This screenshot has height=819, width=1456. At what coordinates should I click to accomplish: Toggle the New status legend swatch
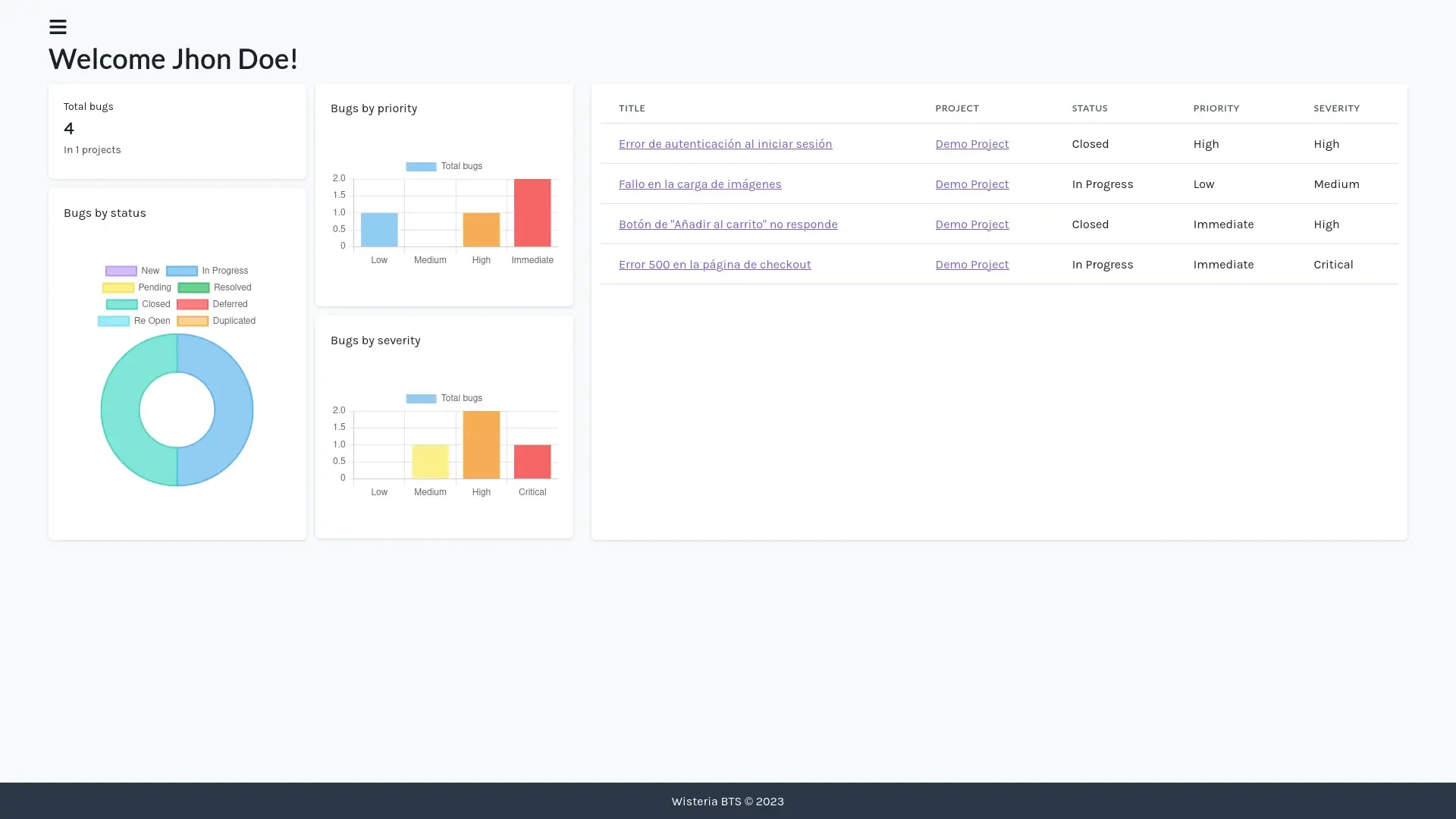click(121, 271)
